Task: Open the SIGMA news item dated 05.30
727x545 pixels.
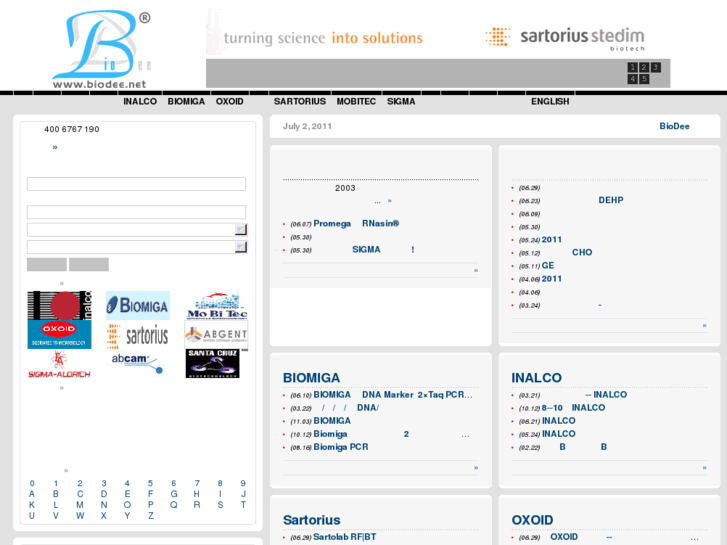Action: pos(383,250)
